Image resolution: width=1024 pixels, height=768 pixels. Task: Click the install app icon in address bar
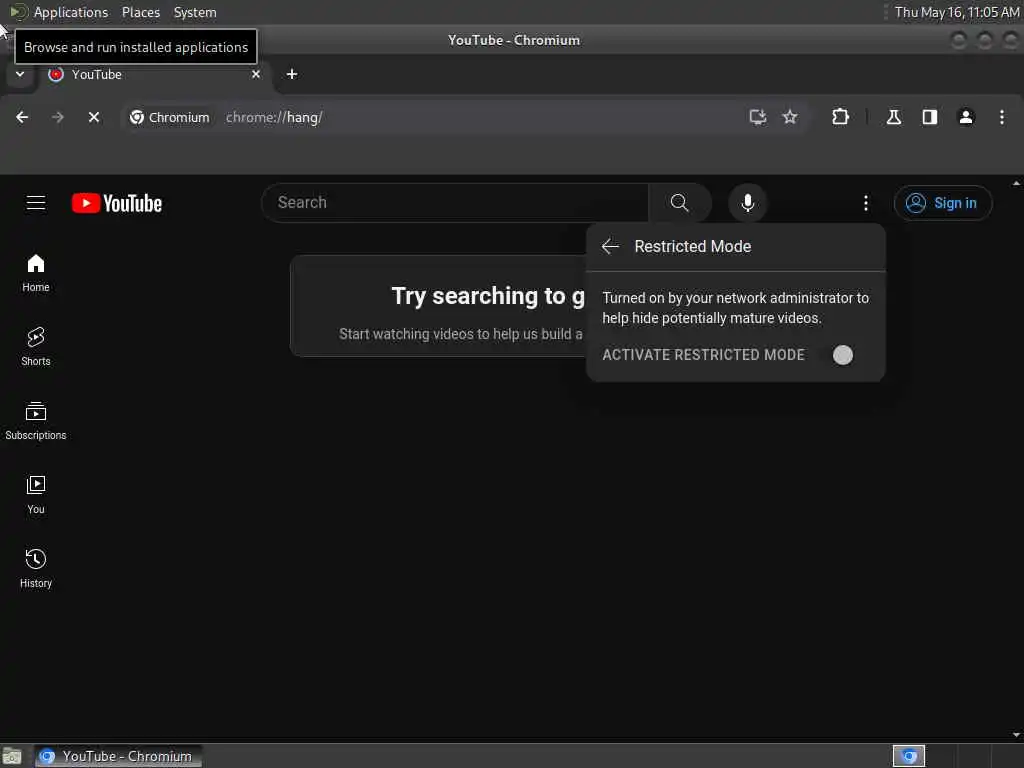click(x=758, y=117)
